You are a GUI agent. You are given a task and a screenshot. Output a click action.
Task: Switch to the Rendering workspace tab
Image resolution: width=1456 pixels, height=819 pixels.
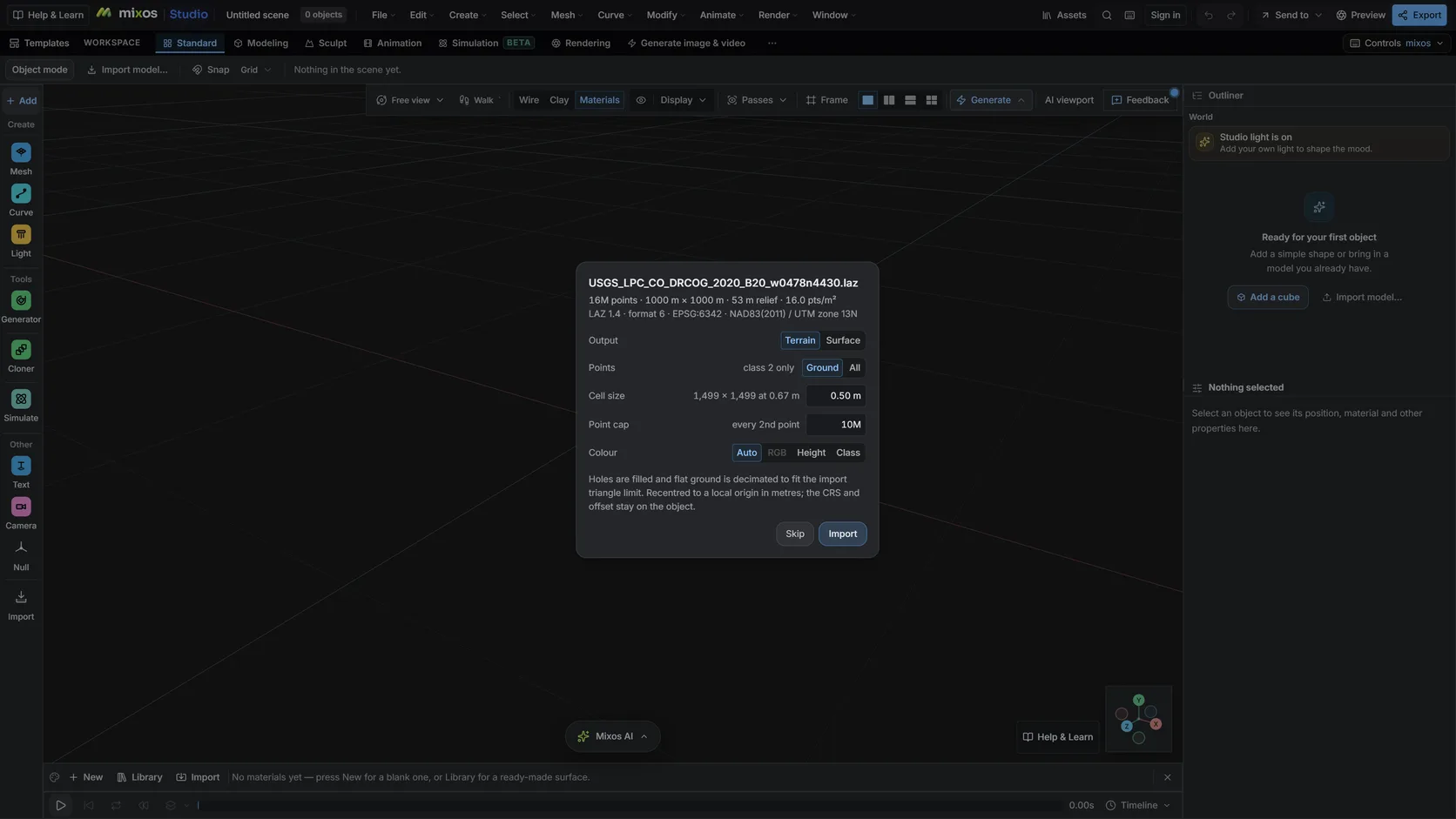[x=580, y=43]
